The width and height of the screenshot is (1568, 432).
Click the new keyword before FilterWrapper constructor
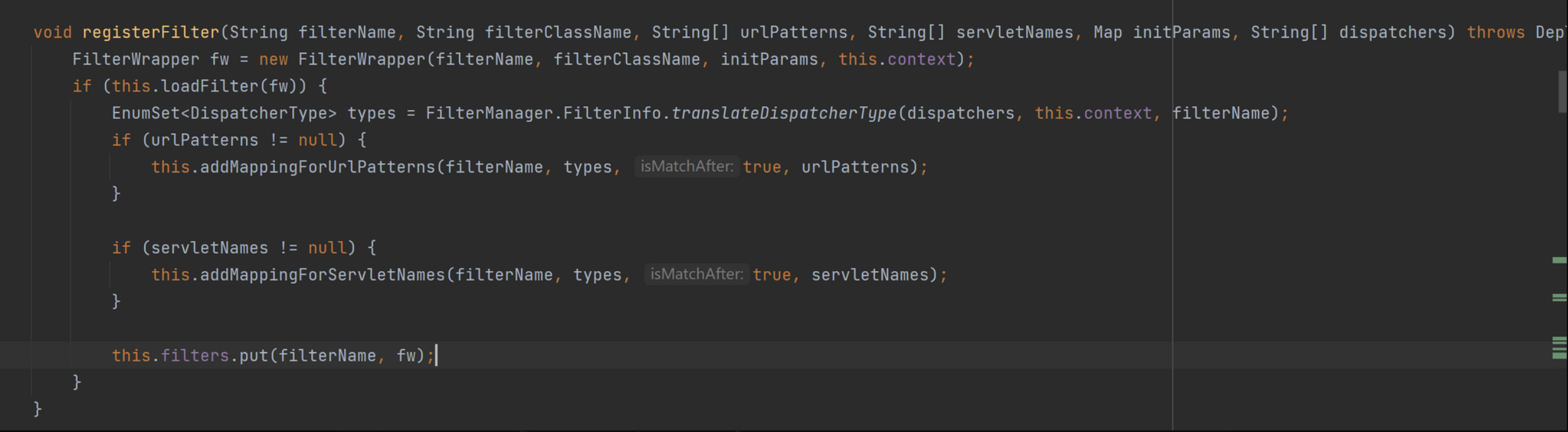pos(273,59)
